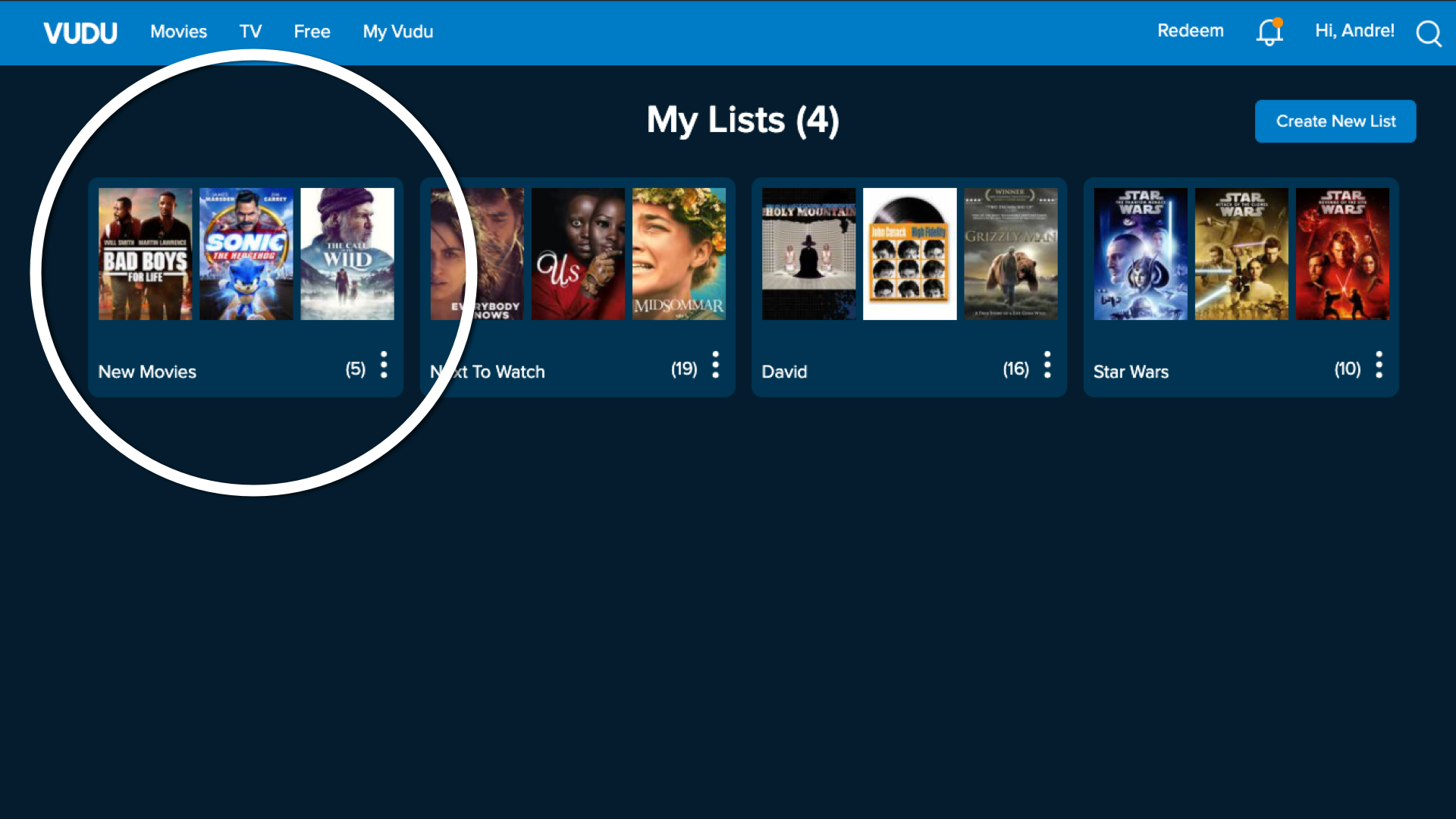This screenshot has width=1456, height=819.
Task: Click the High Fidelity poster
Action: [909, 254]
